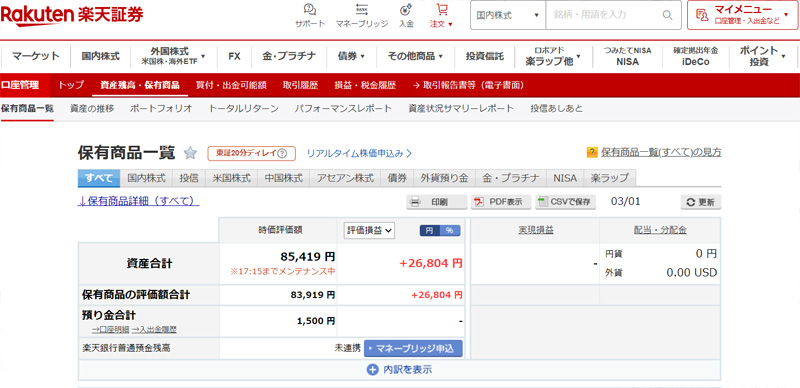Click the search magnifier icon
This screenshot has height=388, width=800.
pyautogui.click(x=667, y=15)
